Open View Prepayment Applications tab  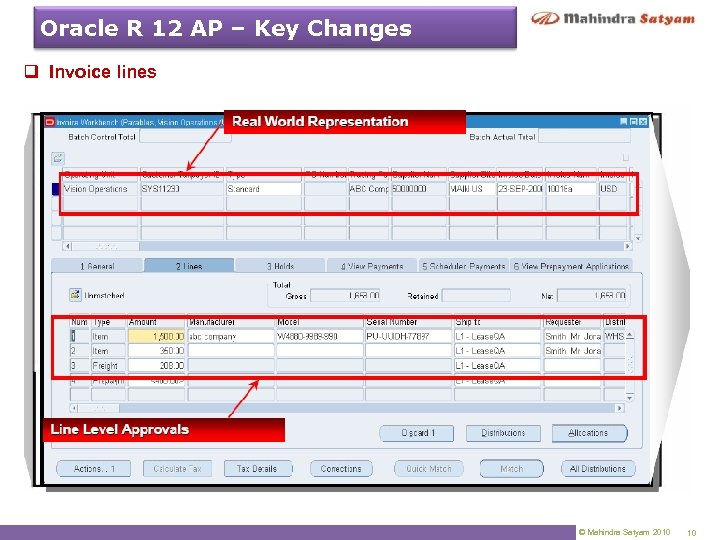[571, 266]
